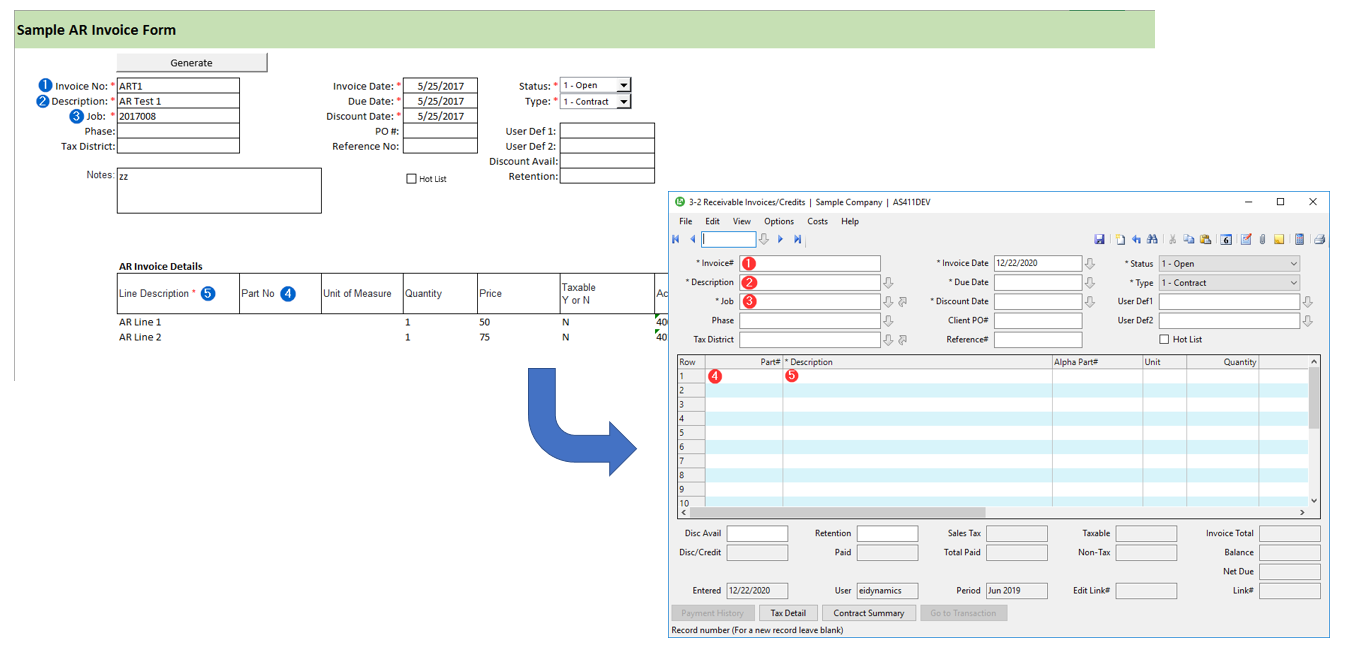Open the calculator icon in toolbar
1349x654 pixels.
pos(1299,239)
